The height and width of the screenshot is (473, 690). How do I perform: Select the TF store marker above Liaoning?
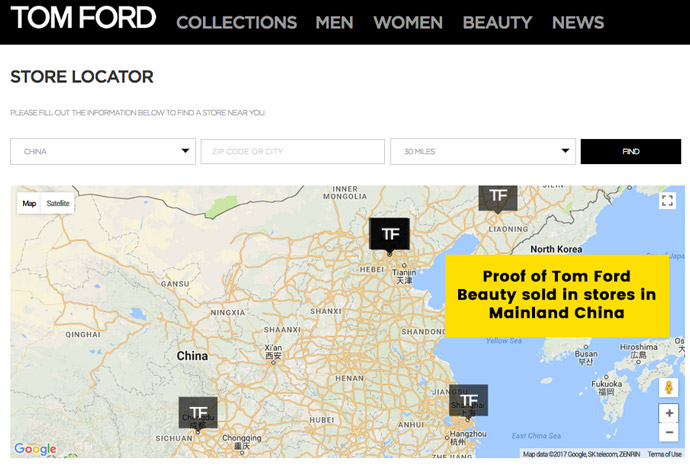click(498, 198)
